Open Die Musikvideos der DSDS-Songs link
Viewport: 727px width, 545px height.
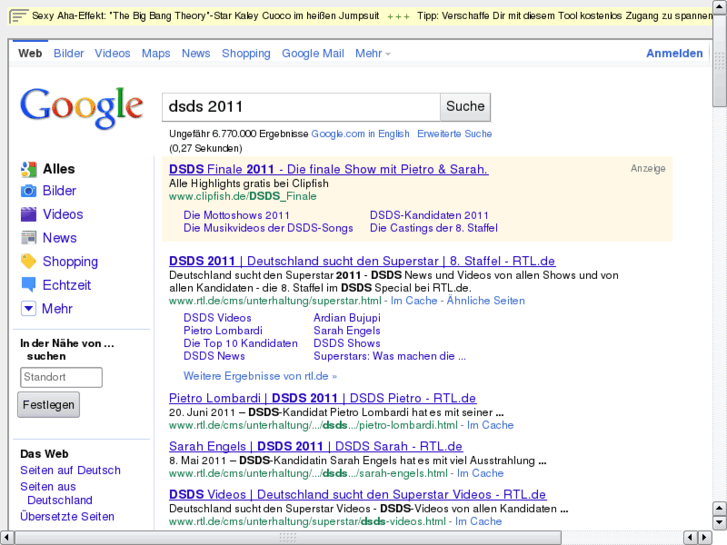click(x=268, y=228)
